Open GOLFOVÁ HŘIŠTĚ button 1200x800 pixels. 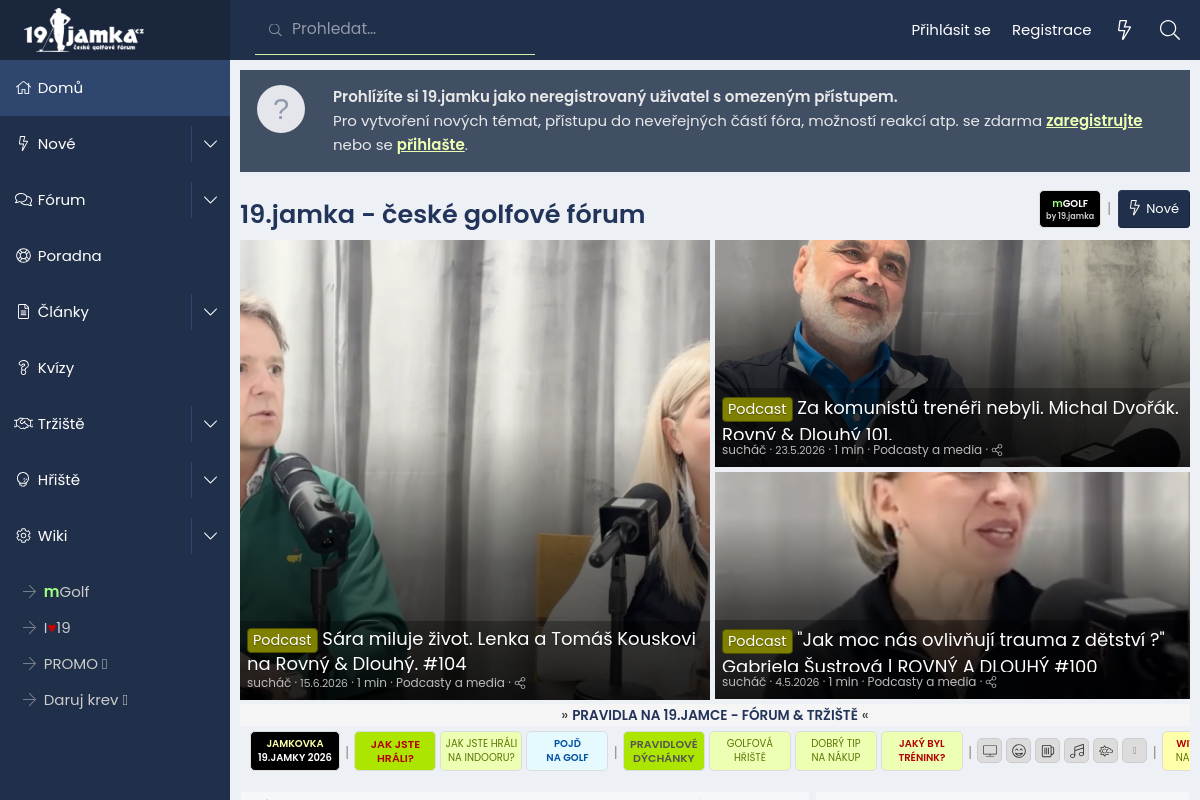pos(750,751)
